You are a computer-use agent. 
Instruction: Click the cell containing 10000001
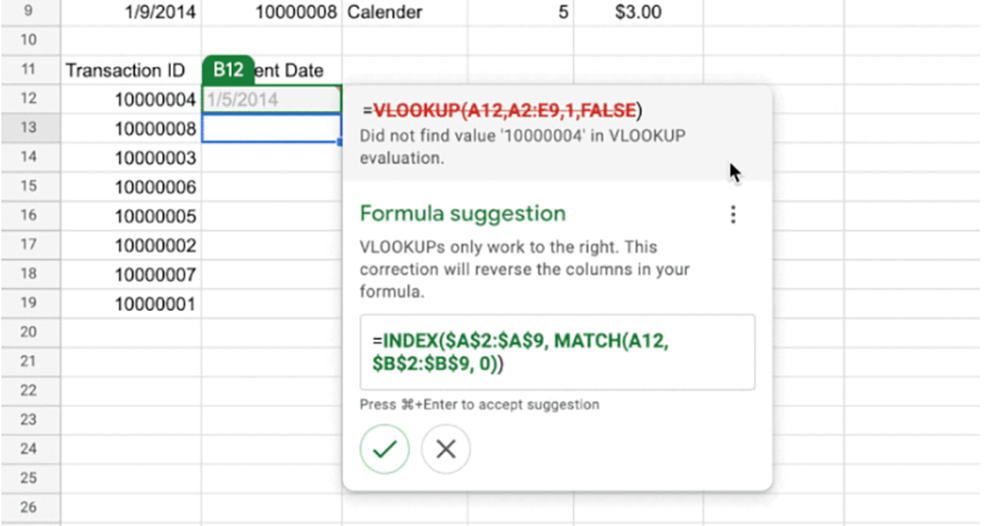point(131,303)
